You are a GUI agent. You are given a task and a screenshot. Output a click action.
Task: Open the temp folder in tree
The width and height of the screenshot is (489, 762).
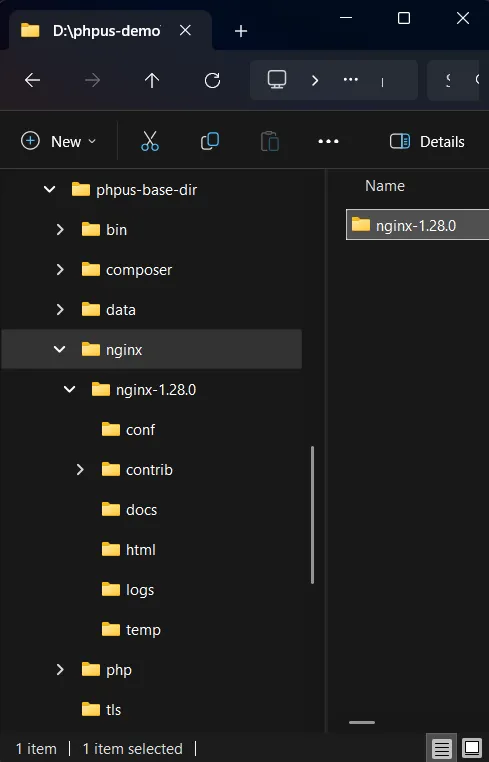pyautogui.click(x=143, y=630)
